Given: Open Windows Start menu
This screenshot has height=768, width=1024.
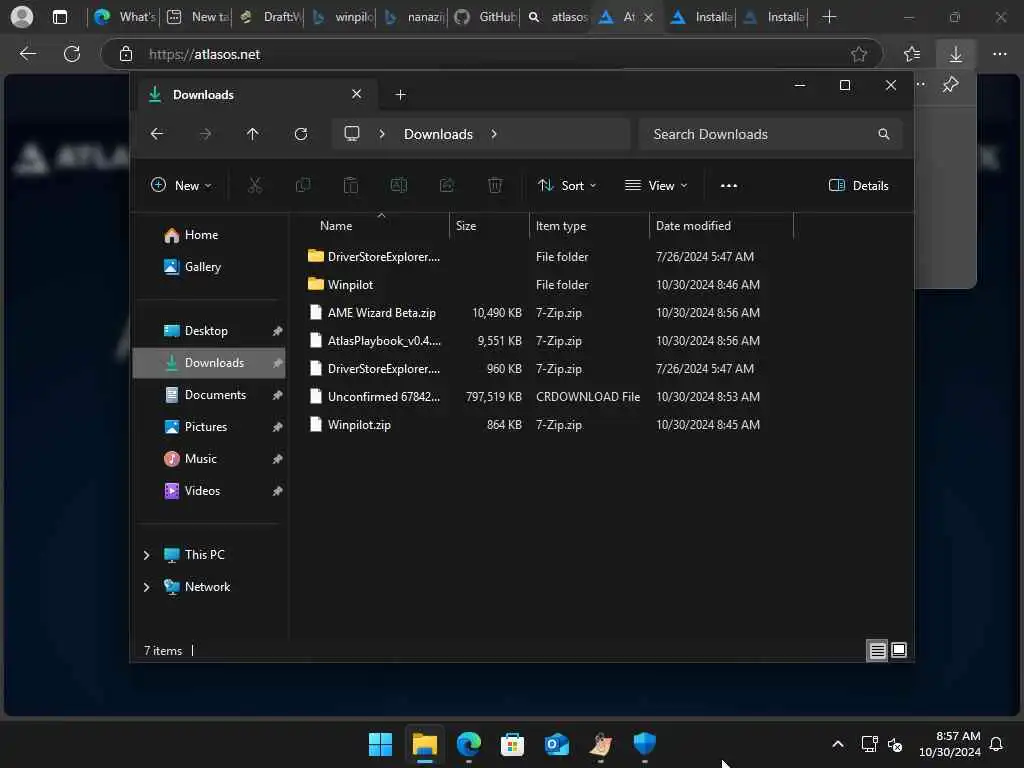Looking at the screenshot, I should [380, 744].
